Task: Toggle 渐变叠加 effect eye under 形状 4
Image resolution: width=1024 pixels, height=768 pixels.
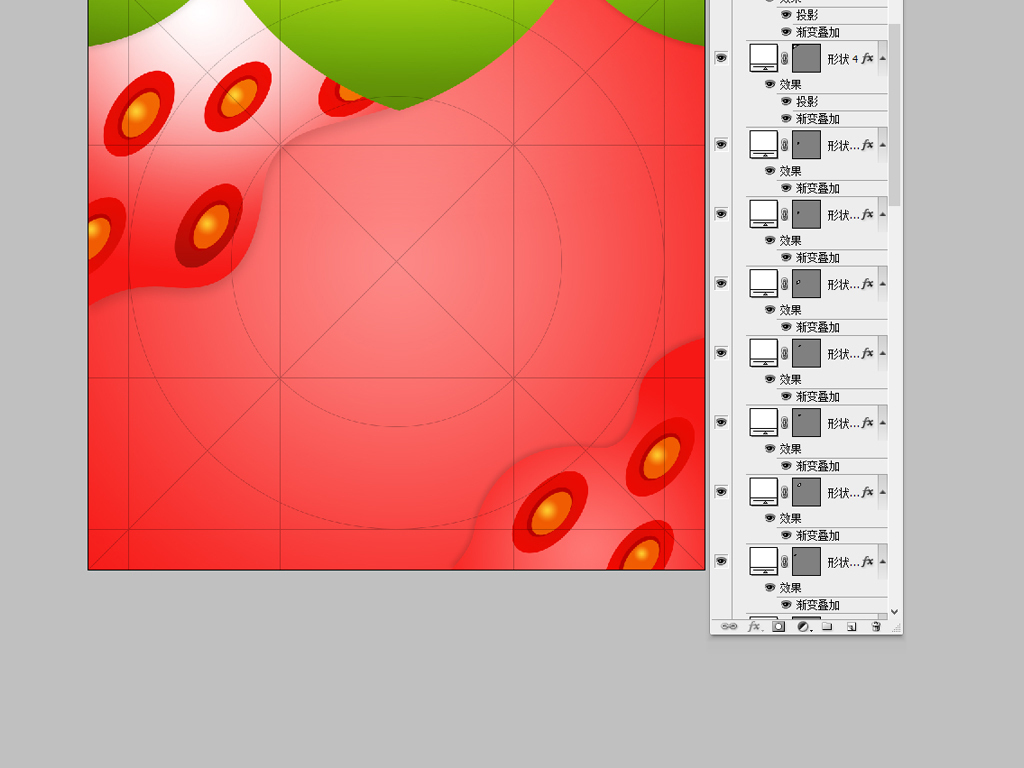Action: (786, 118)
